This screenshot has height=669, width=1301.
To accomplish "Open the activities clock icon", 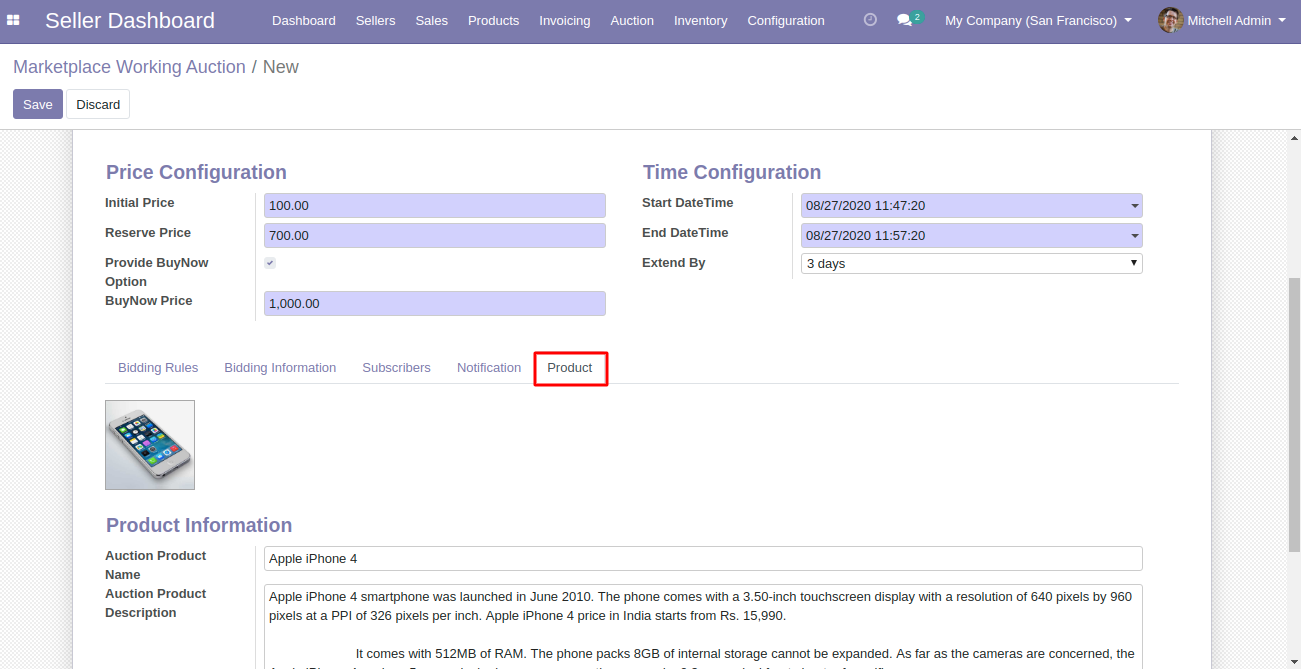I will click(870, 20).
